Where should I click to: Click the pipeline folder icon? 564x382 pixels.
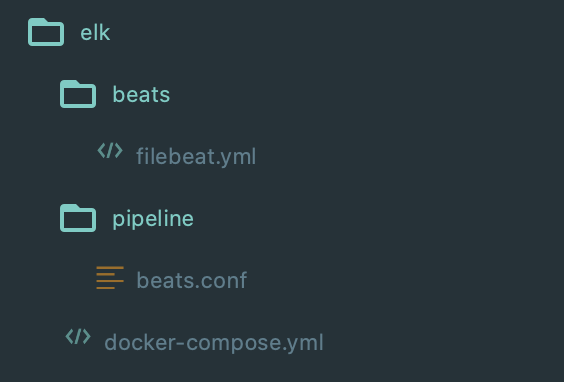pyautogui.click(x=78, y=218)
